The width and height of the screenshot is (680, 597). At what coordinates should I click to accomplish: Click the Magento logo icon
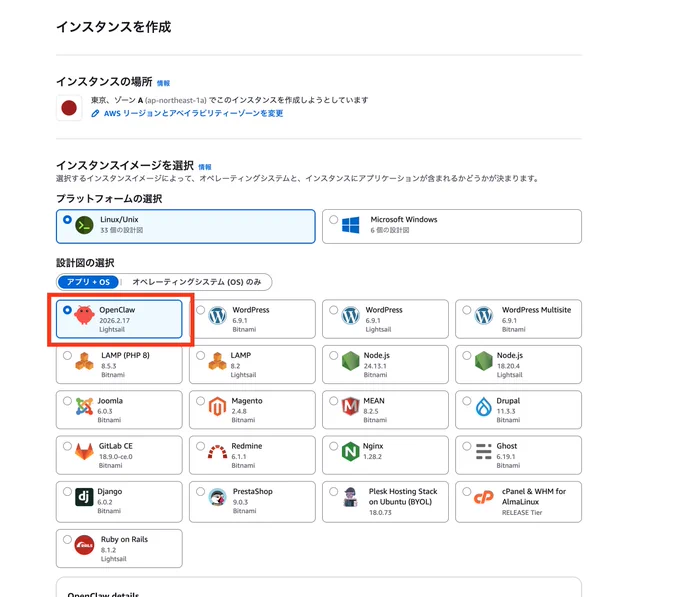[217, 407]
